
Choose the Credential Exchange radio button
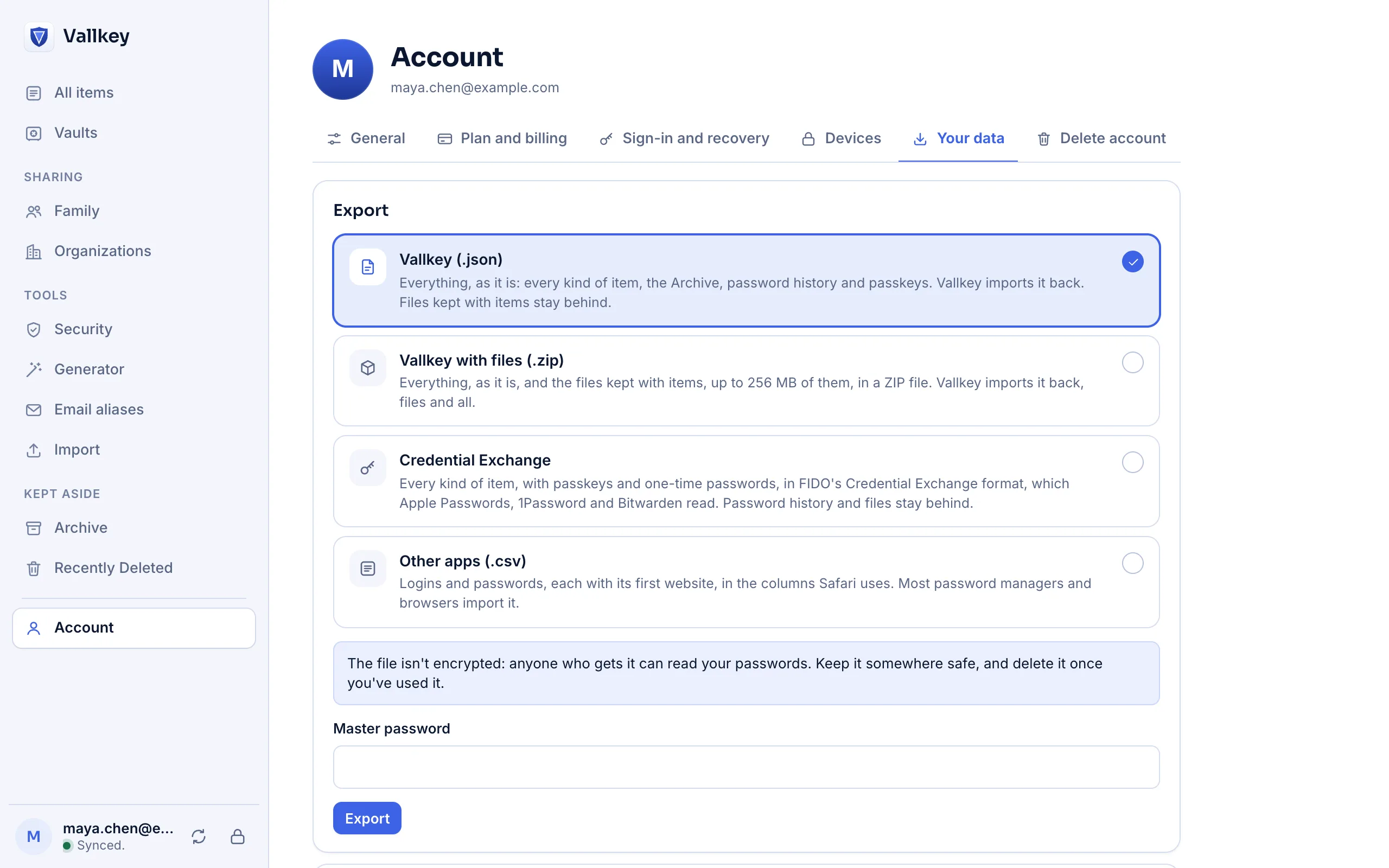[1132, 463]
